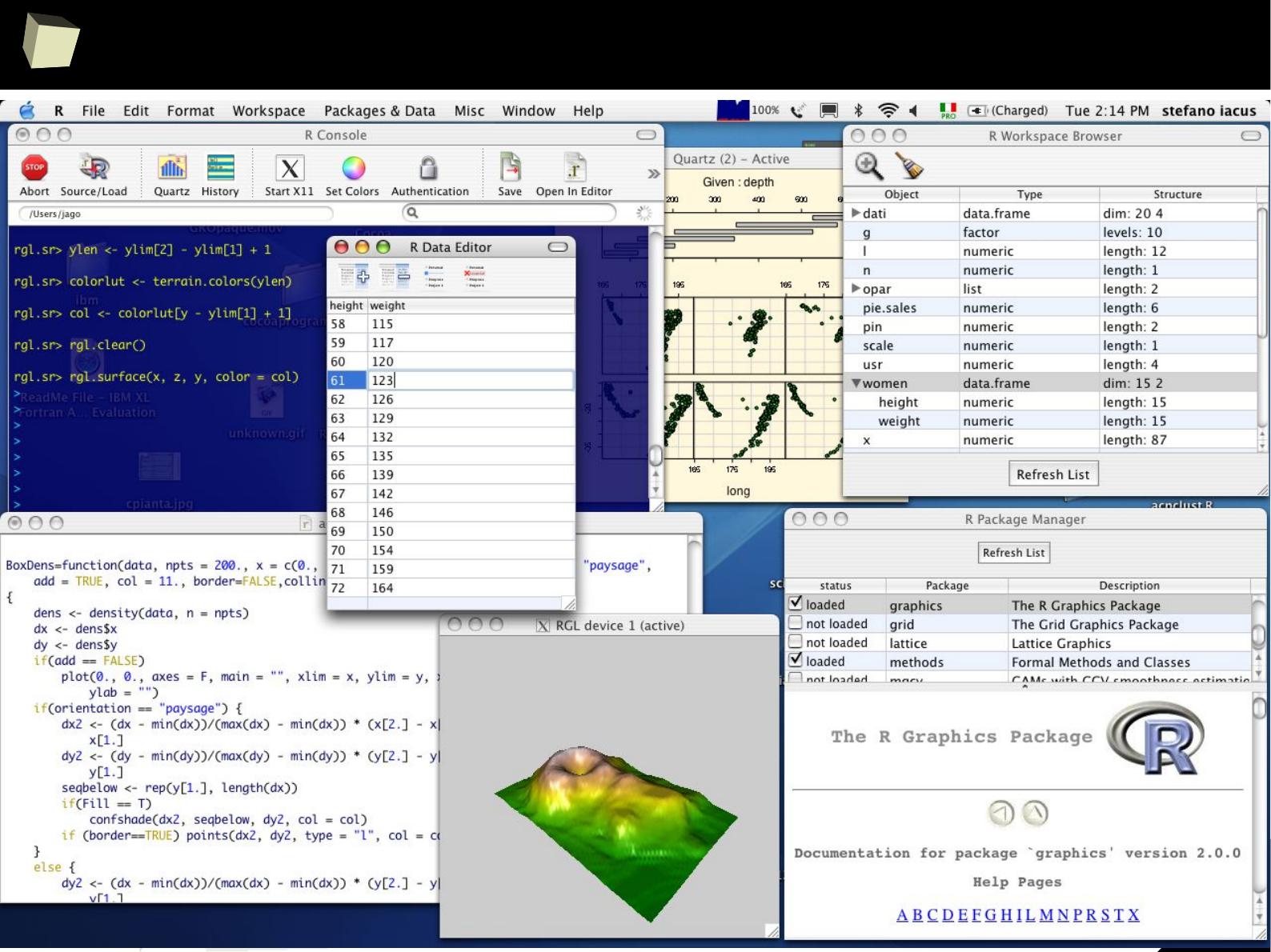Open the Format menu
The height and width of the screenshot is (952, 1271).
pyautogui.click(x=190, y=110)
